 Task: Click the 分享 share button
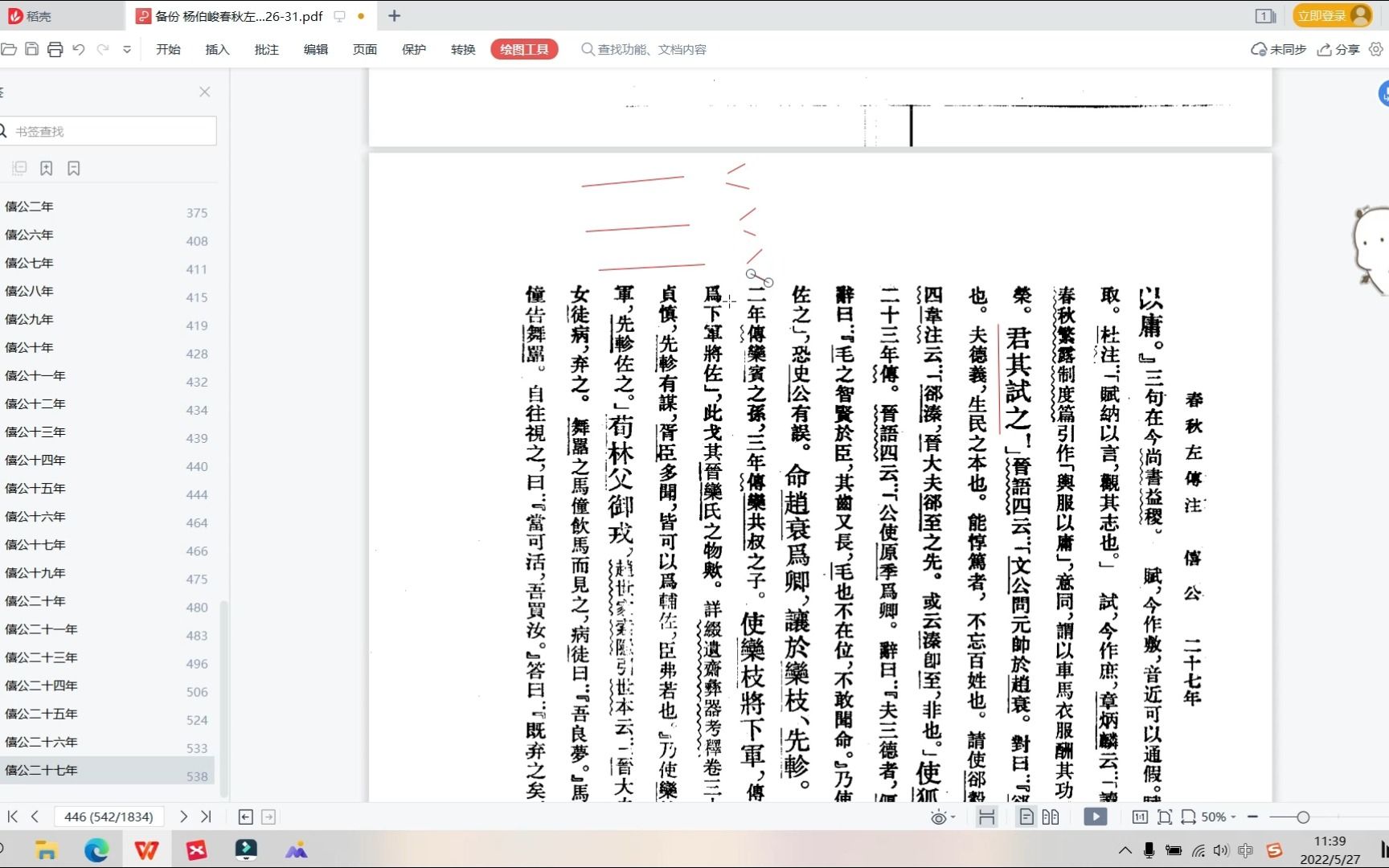pos(1338,50)
